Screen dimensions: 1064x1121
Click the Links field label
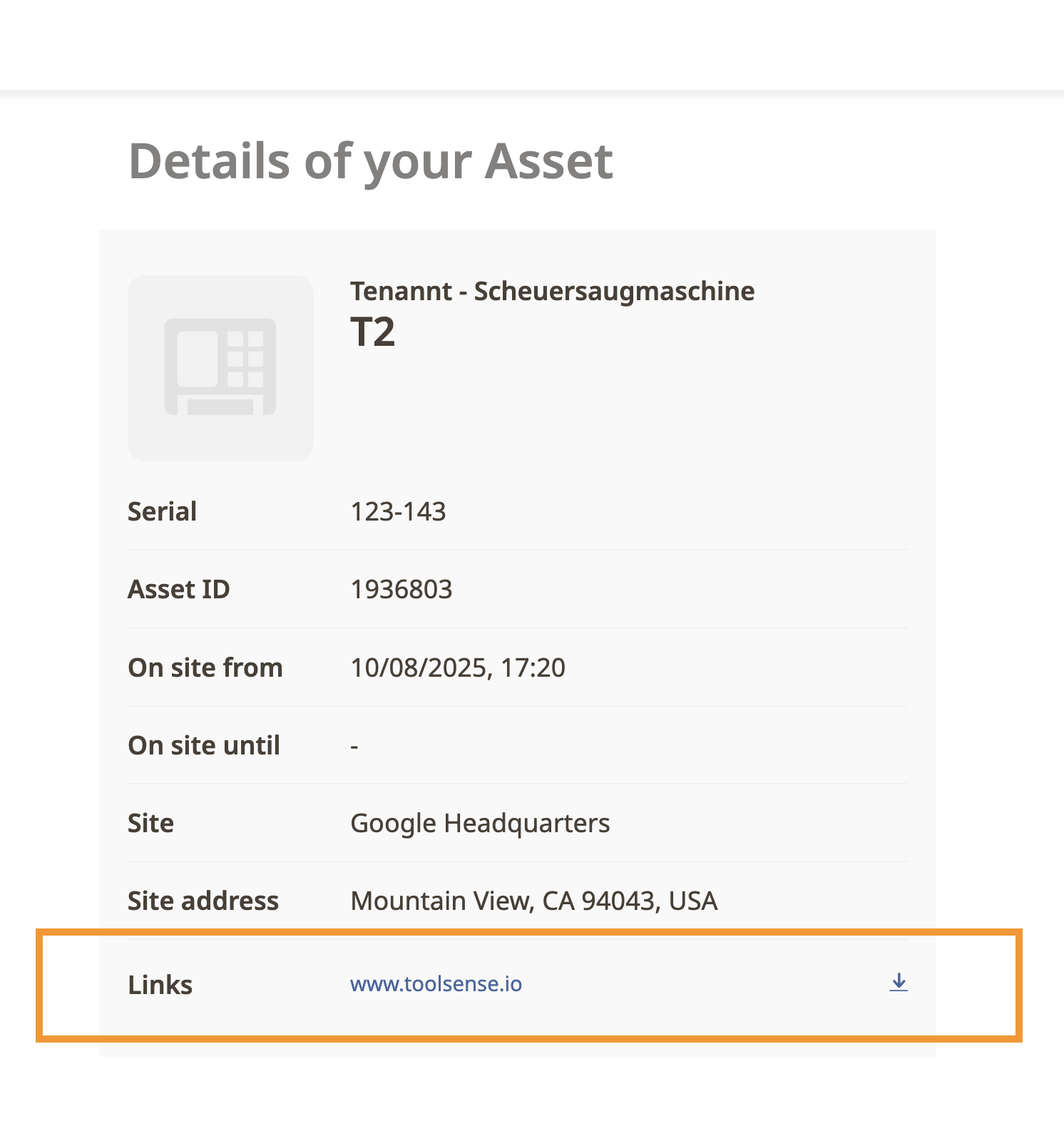160,985
